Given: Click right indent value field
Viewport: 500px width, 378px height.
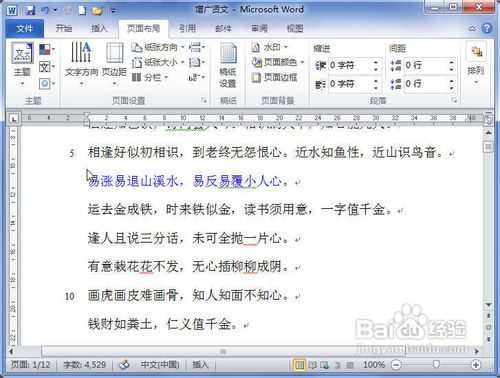Looking at the screenshot, I should (x=350, y=84).
